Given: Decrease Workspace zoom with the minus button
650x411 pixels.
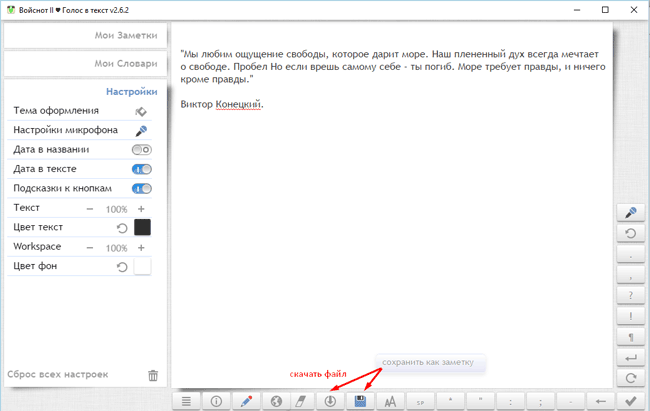Looking at the screenshot, I should pyautogui.click(x=90, y=248).
